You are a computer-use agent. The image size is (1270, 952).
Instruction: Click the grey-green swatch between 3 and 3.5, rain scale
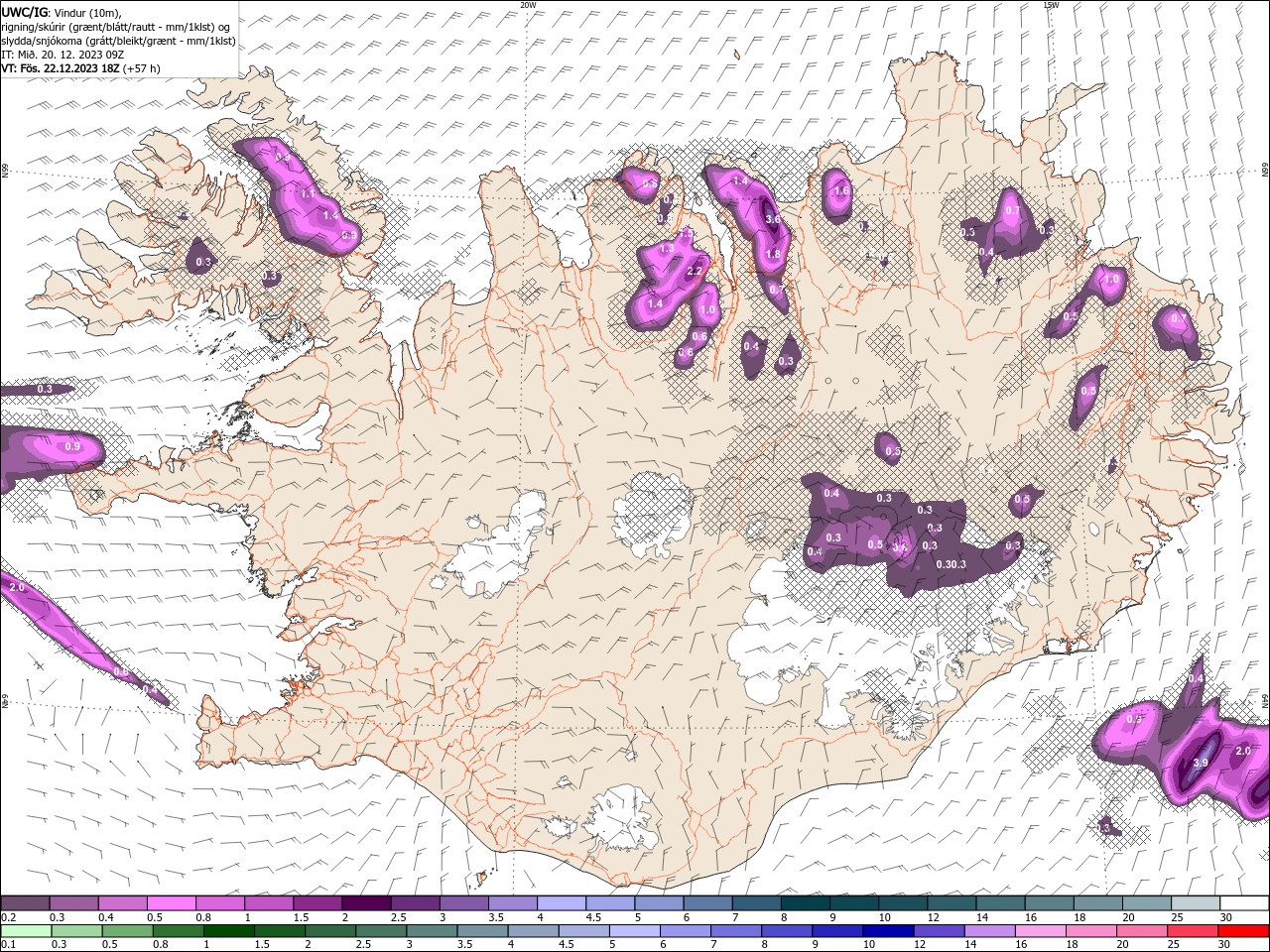[431, 930]
